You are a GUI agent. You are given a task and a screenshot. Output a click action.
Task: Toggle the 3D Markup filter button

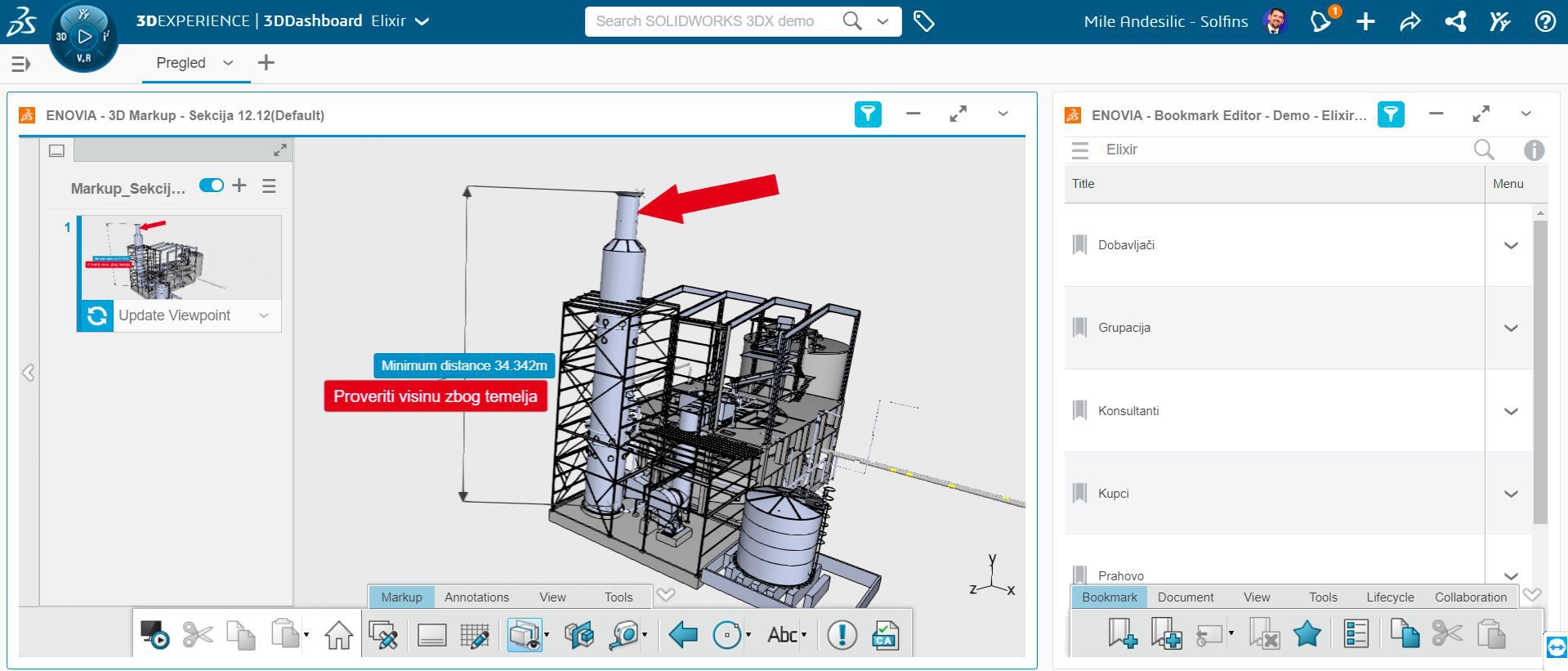point(868,114)
